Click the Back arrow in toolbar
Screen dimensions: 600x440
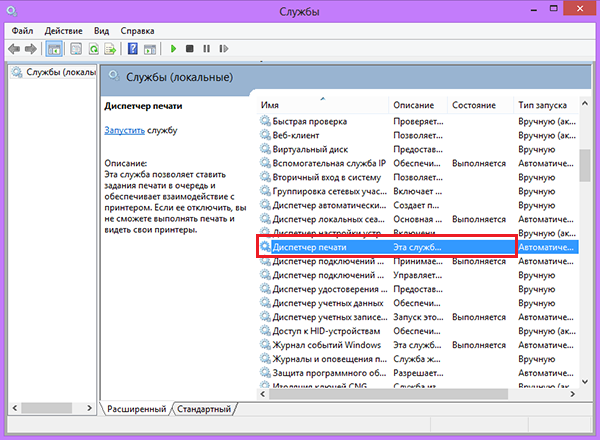pos(15,48)
